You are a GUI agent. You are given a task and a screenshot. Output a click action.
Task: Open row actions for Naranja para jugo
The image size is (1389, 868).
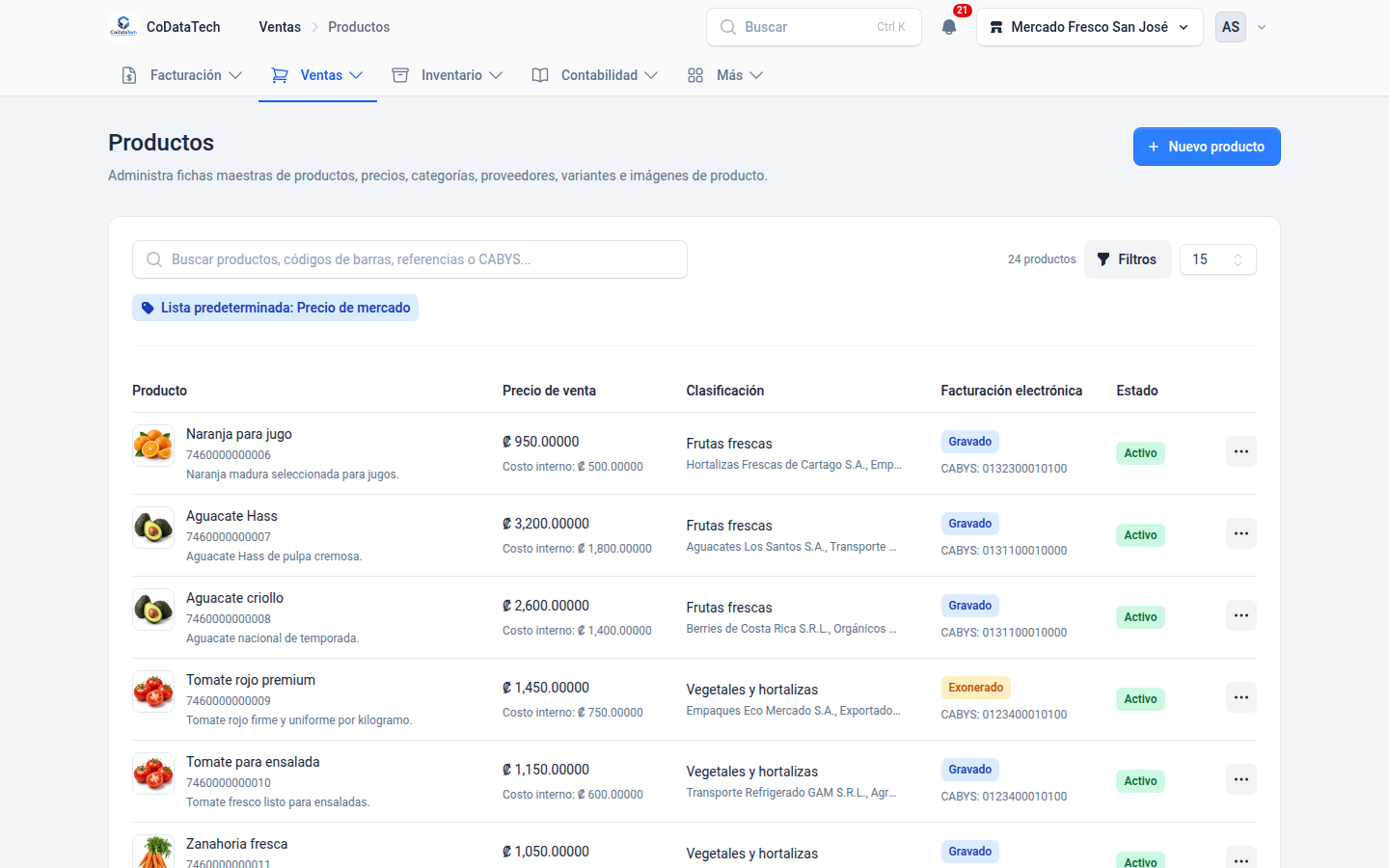coord(1241,451)
